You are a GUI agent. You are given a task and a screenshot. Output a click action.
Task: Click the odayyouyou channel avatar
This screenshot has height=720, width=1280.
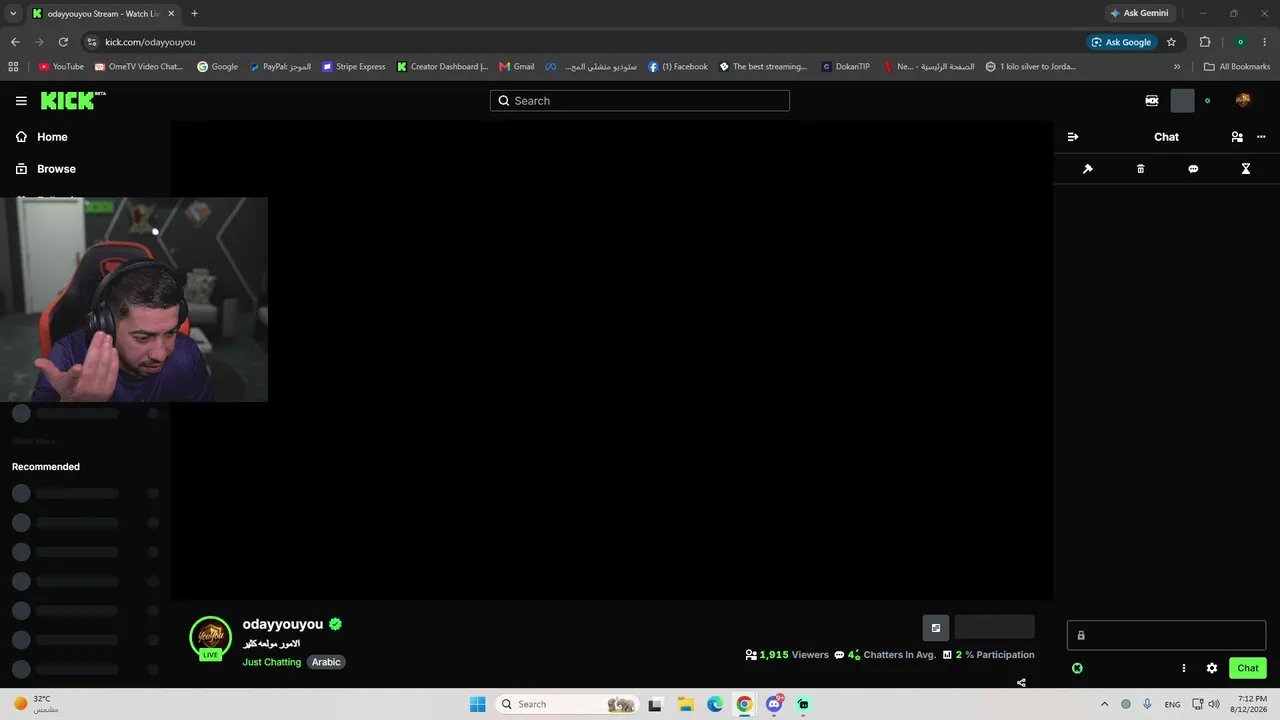pyautogui.click(x=210, y=637)
